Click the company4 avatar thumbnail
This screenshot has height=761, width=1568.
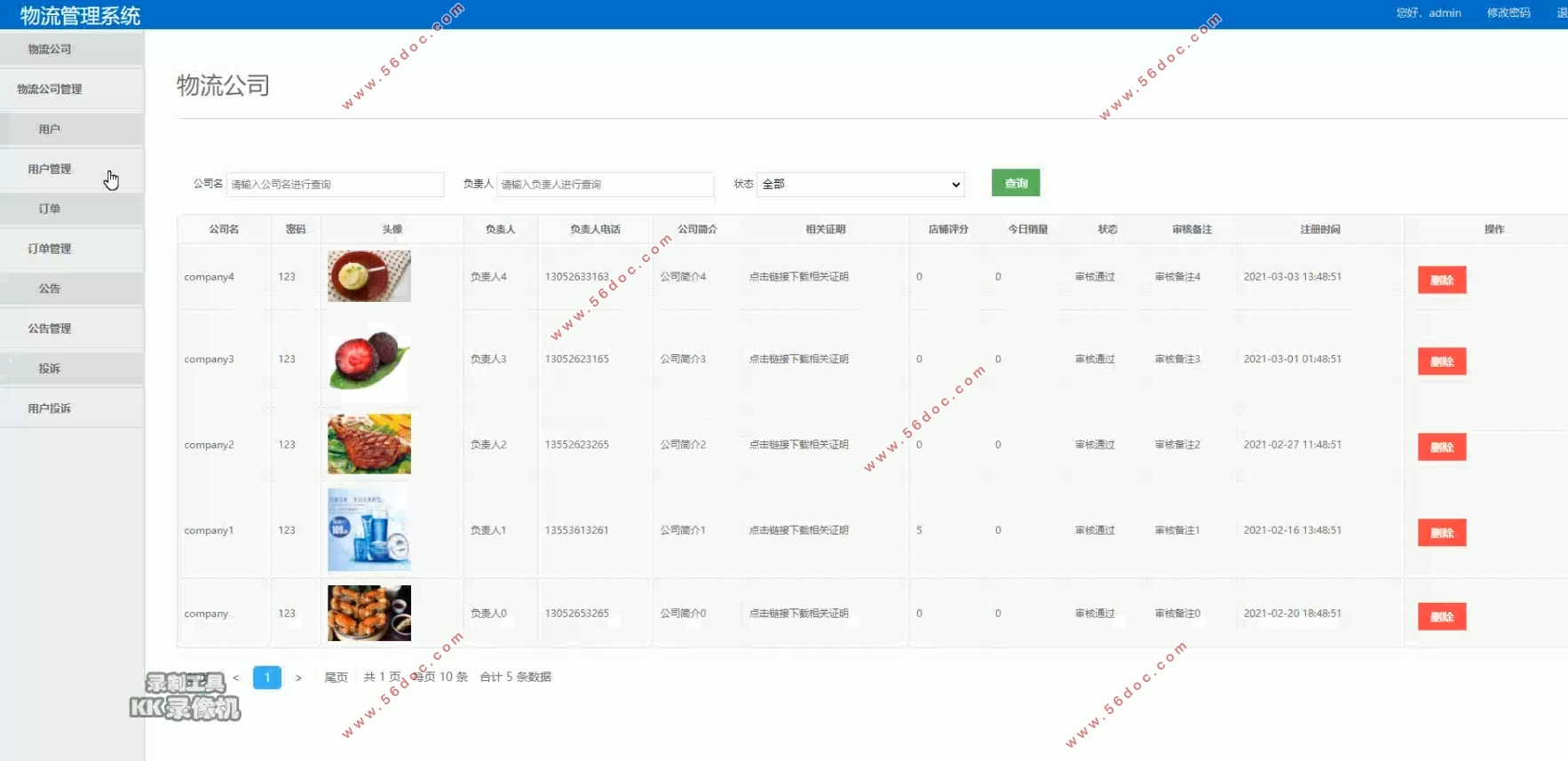pos(368,276)
